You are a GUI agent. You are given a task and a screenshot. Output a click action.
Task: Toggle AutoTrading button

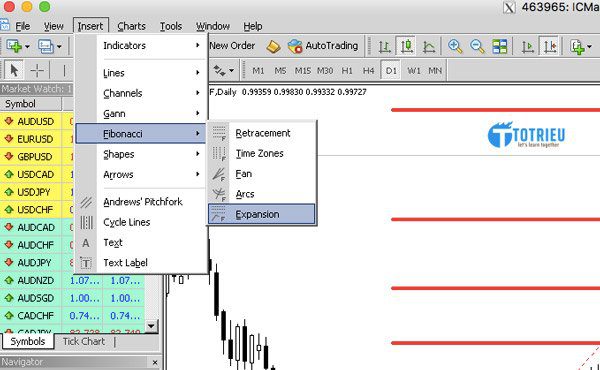pos(323,46)
